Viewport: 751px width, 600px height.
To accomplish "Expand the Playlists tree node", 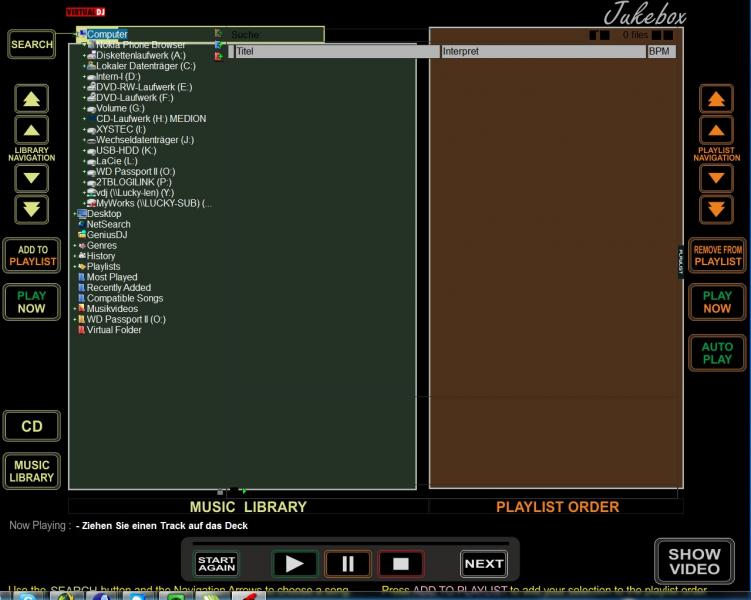I will click(x=75, y=267).
